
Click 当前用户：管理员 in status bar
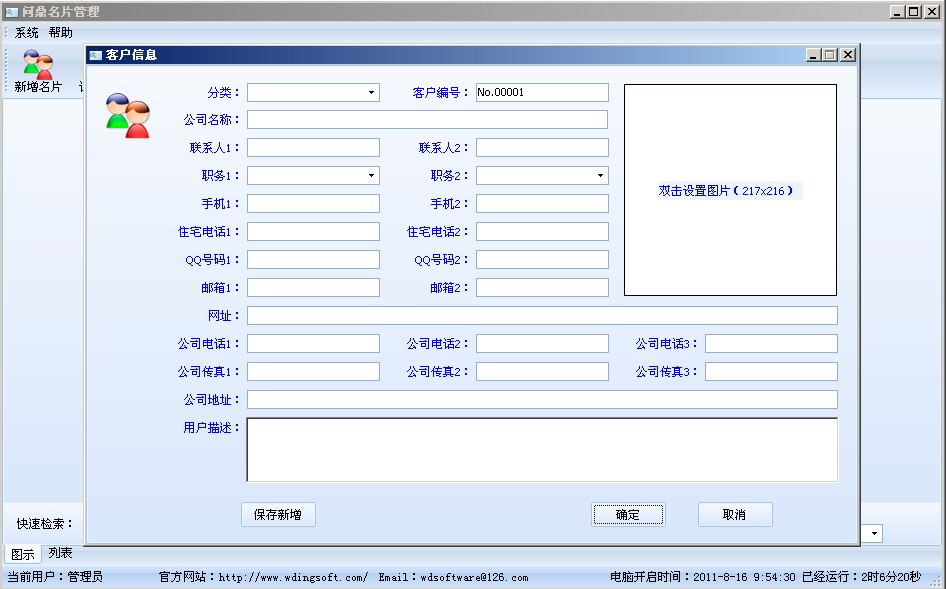[55, 577]
